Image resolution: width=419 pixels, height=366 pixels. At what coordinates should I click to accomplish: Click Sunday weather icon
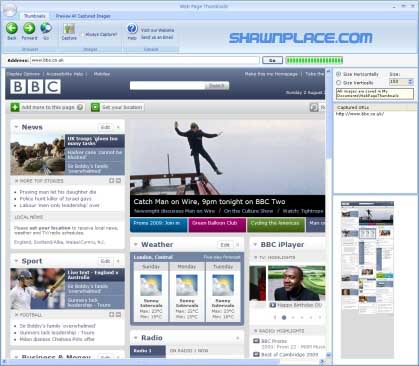pos(151,285)
